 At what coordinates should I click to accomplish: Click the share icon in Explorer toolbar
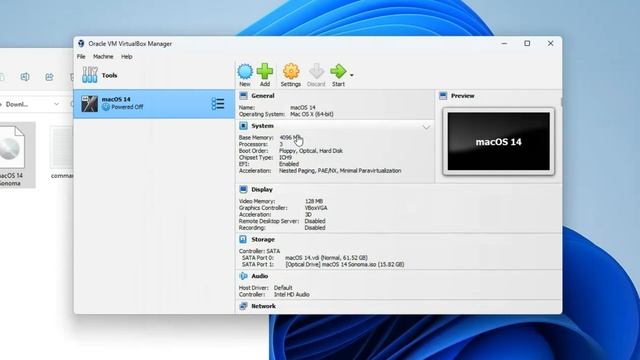point(49,77)
